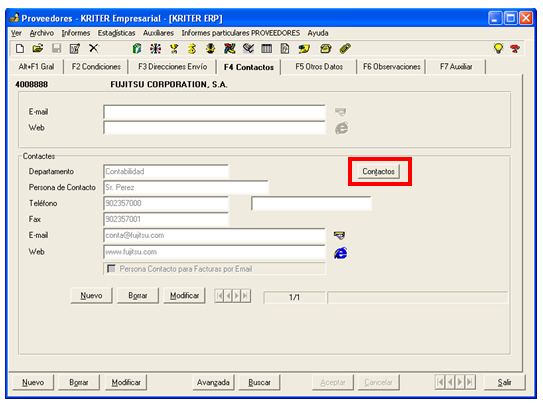Click the Avanzada search button

tap(213, 382)
